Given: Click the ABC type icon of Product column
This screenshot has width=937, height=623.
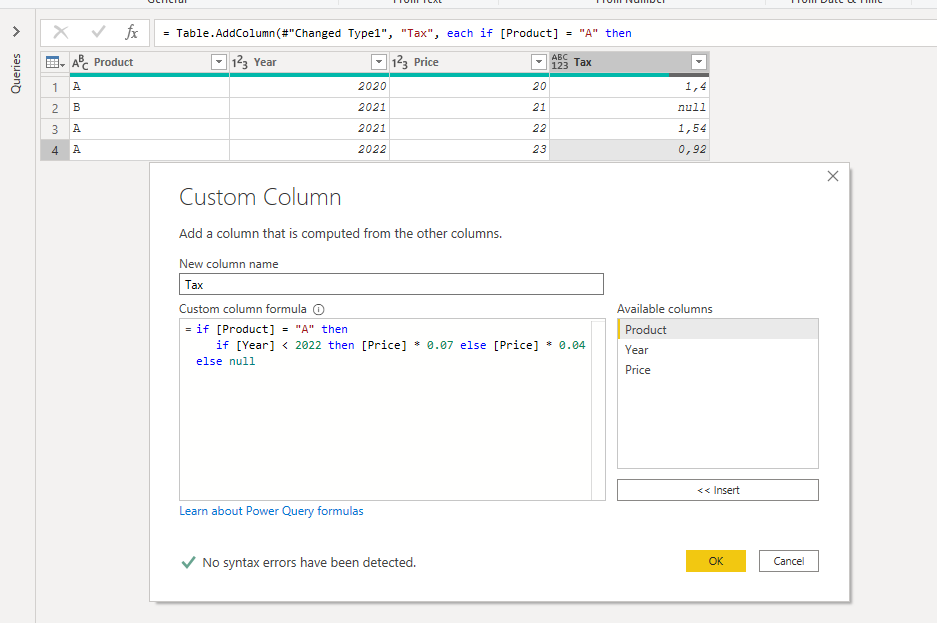Looking at the screenshot, I should pyautogui.click(x=80, y=62).
